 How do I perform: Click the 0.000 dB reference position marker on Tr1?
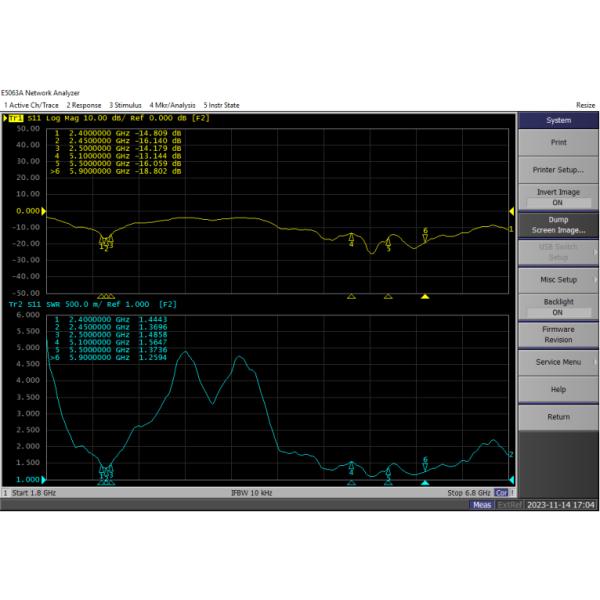tap(42, 211)
